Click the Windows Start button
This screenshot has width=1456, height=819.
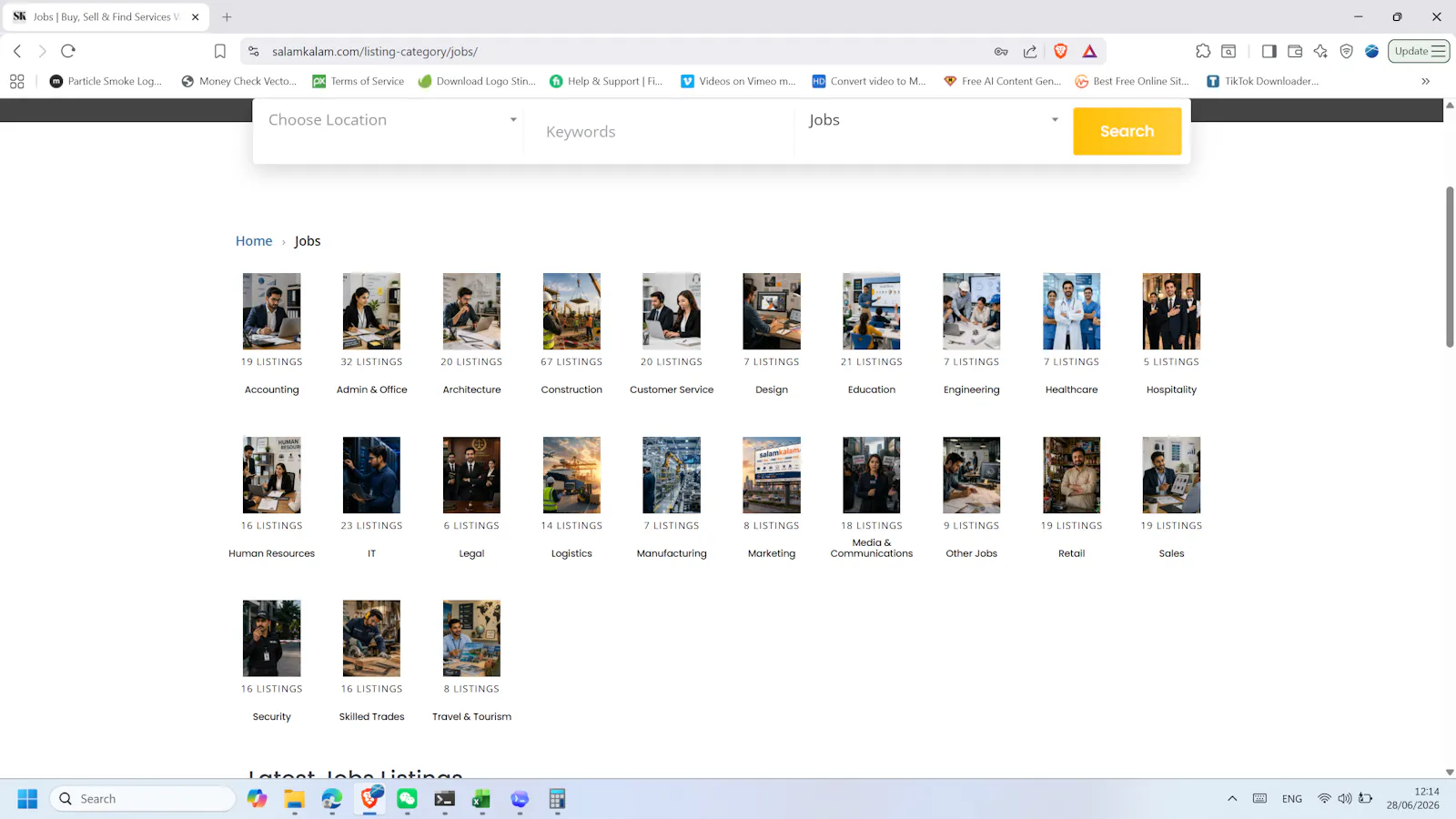pos(27,799)
